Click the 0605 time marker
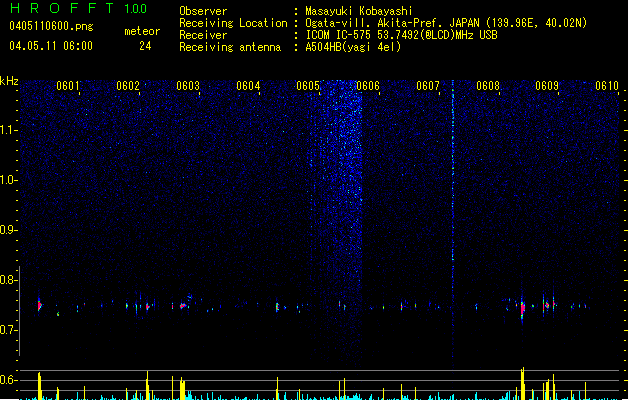 pos(308,86)
